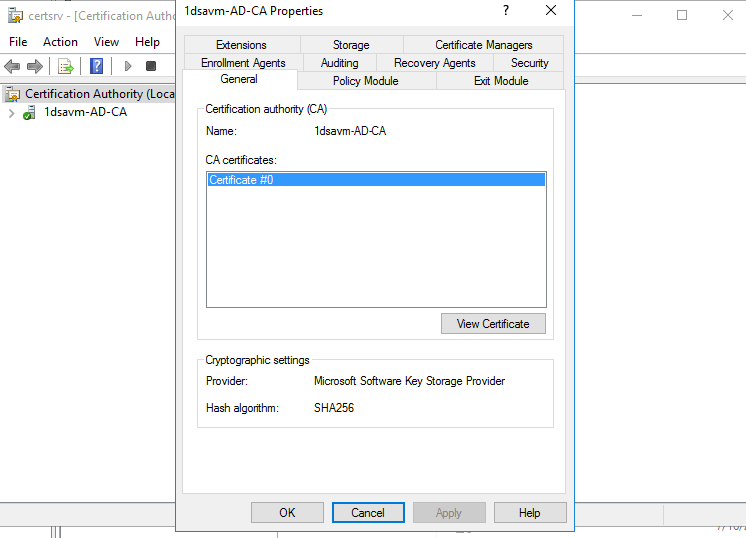Screen dimensions: 746x538
Task: Switch to the Auditing tab
Action: pos(339,63)
